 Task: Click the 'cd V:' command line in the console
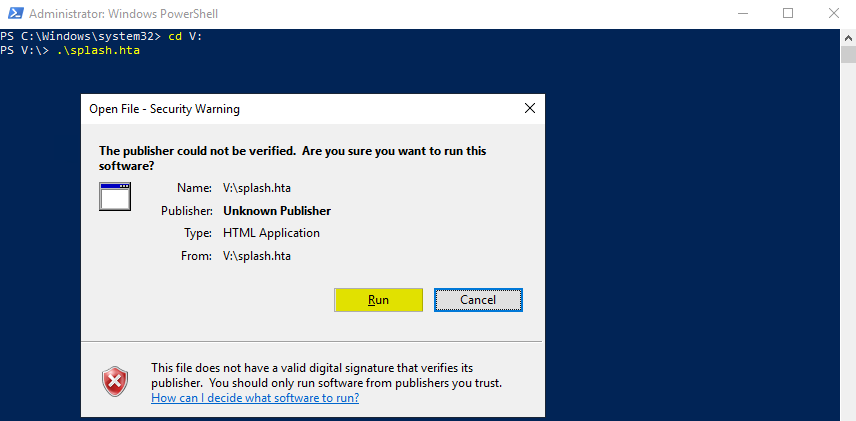[187, 36]
